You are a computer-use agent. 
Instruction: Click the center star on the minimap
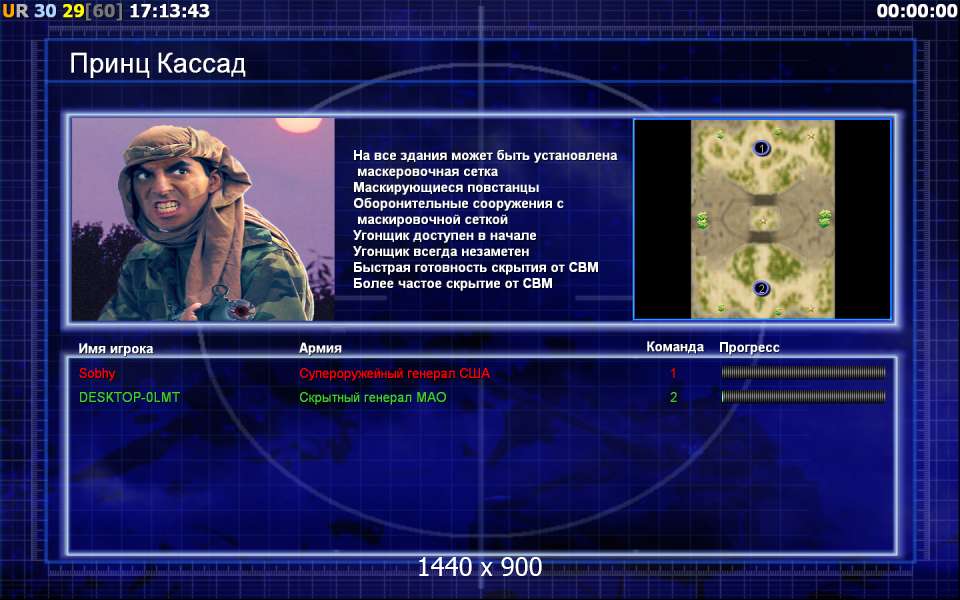763,221
